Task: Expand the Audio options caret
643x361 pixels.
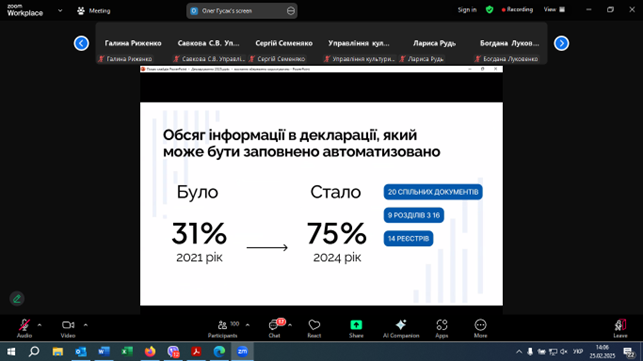Action: point(39,325)
